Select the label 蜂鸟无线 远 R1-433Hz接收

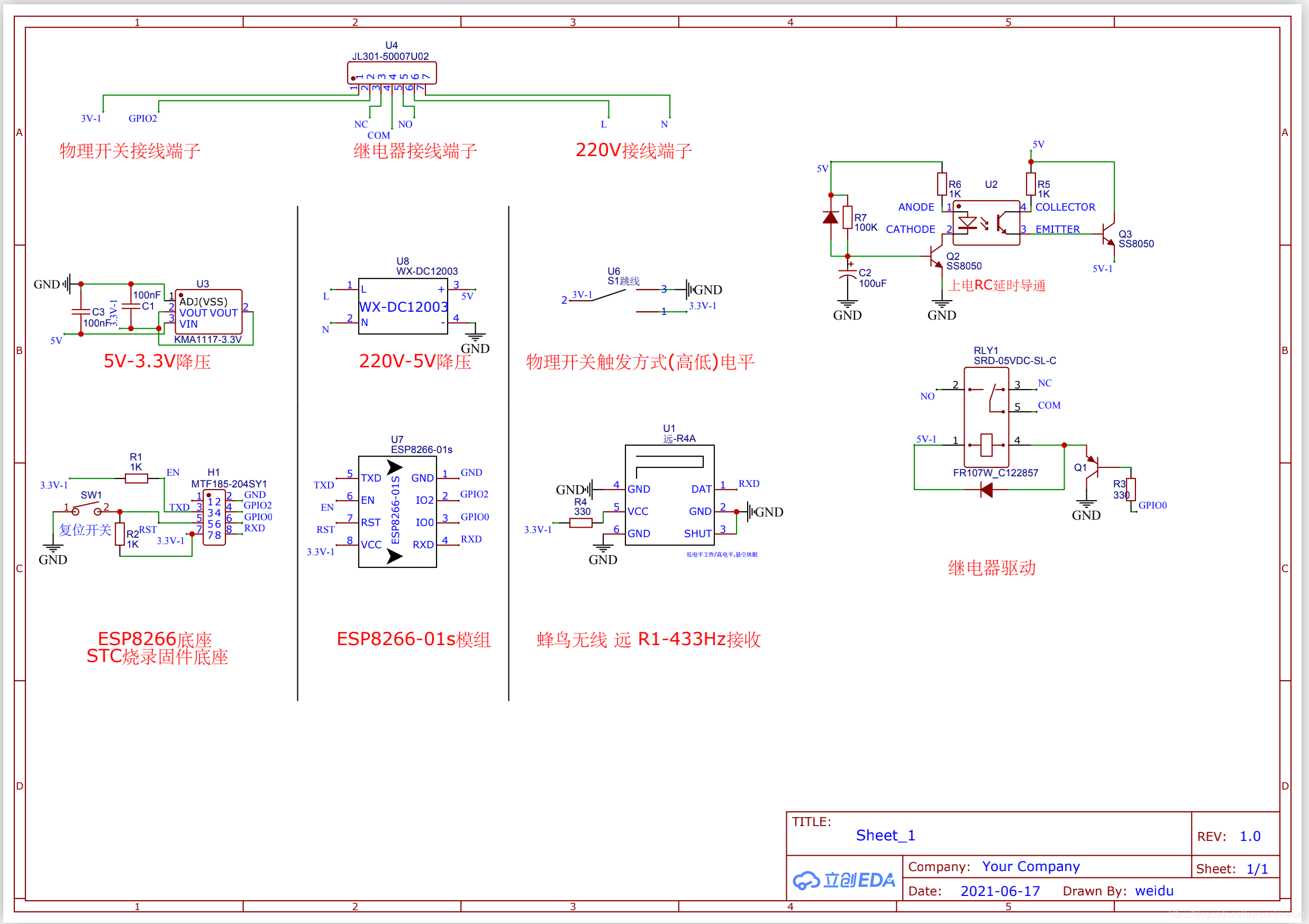click(x=649, y=639)
